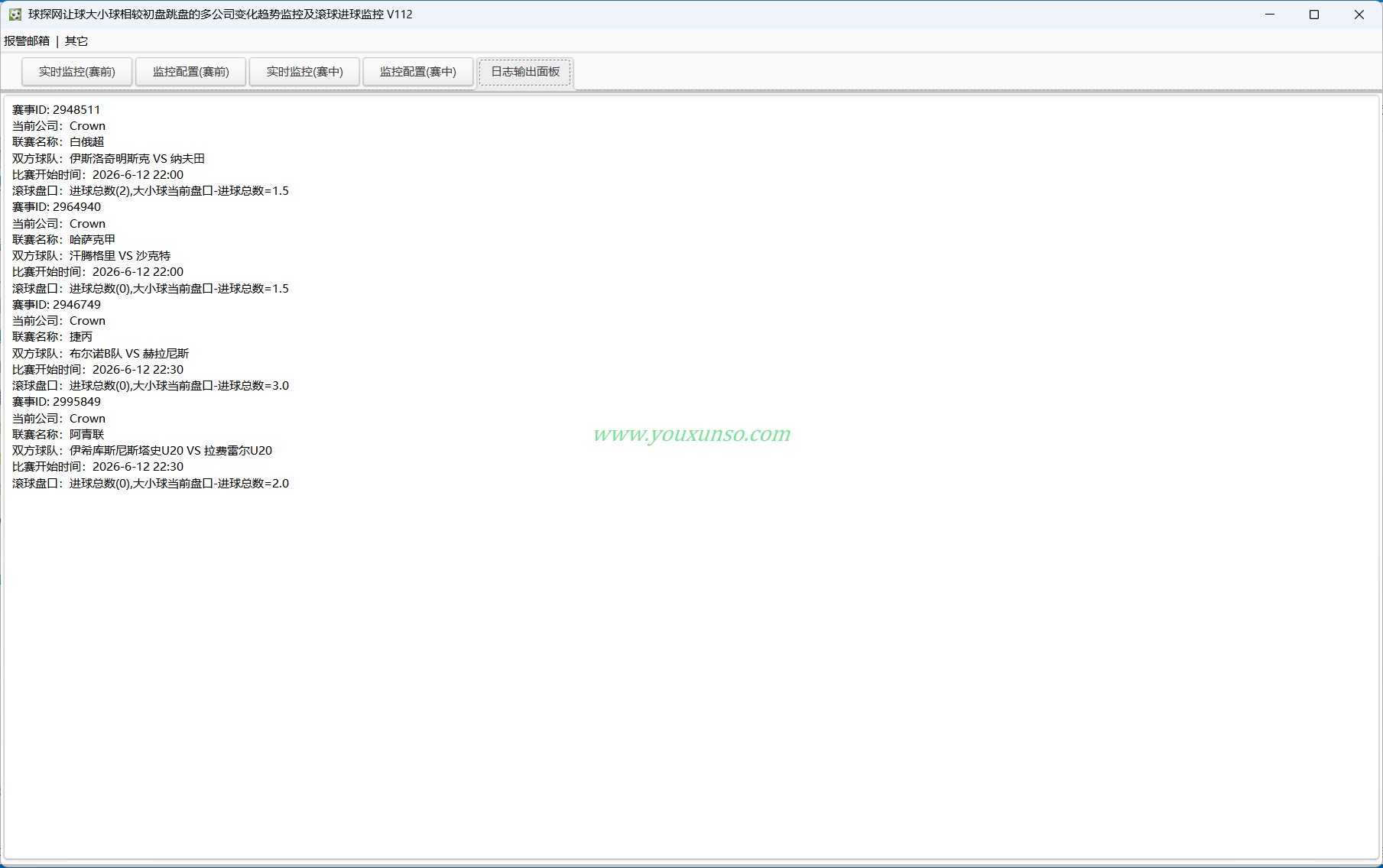
Task: Switch to 实时监控(赛前) tab
Action: [77, 72]
